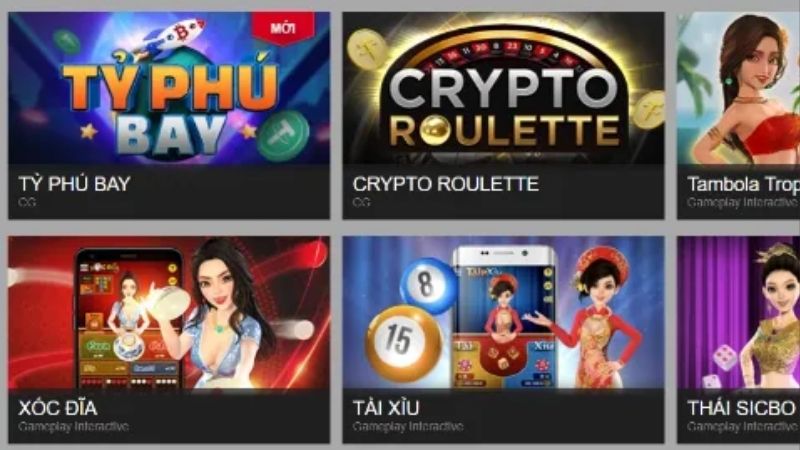Select the Thái Sicbo game image
Viewport: 800px width, 450px height.
click(x=738, y=312)
